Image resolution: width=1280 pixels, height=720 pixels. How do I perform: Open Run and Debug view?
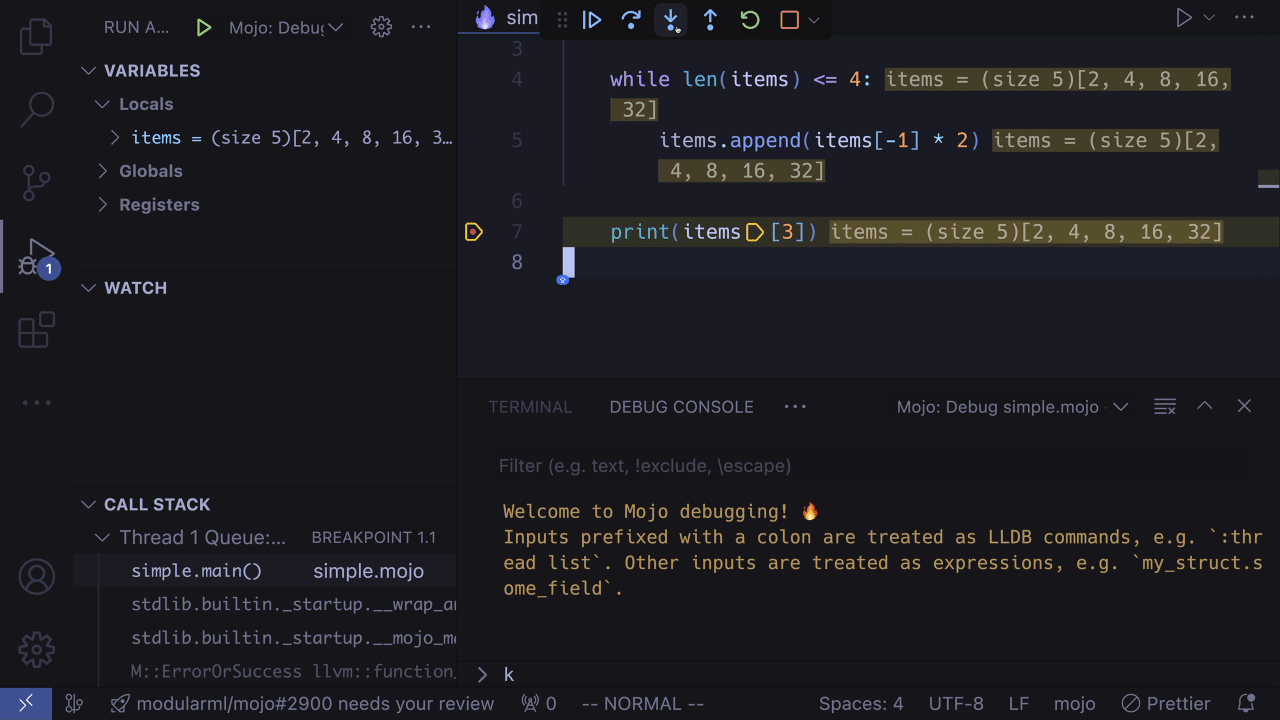tap(37, 257)
